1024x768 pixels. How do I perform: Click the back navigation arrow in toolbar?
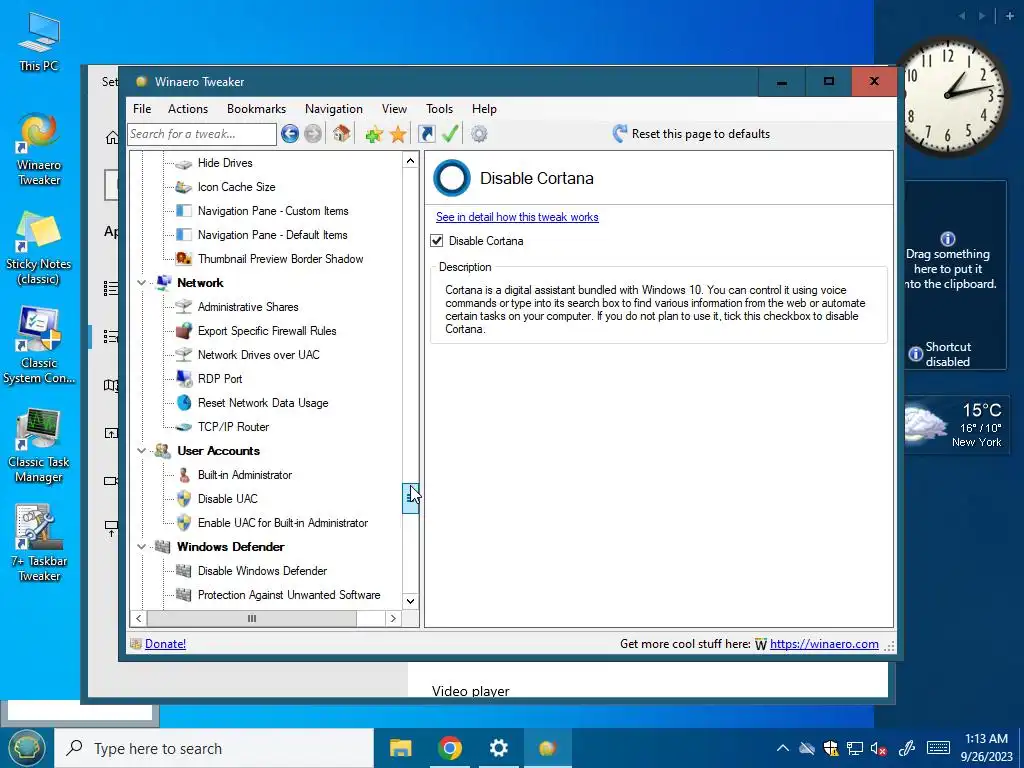[290, 134]
